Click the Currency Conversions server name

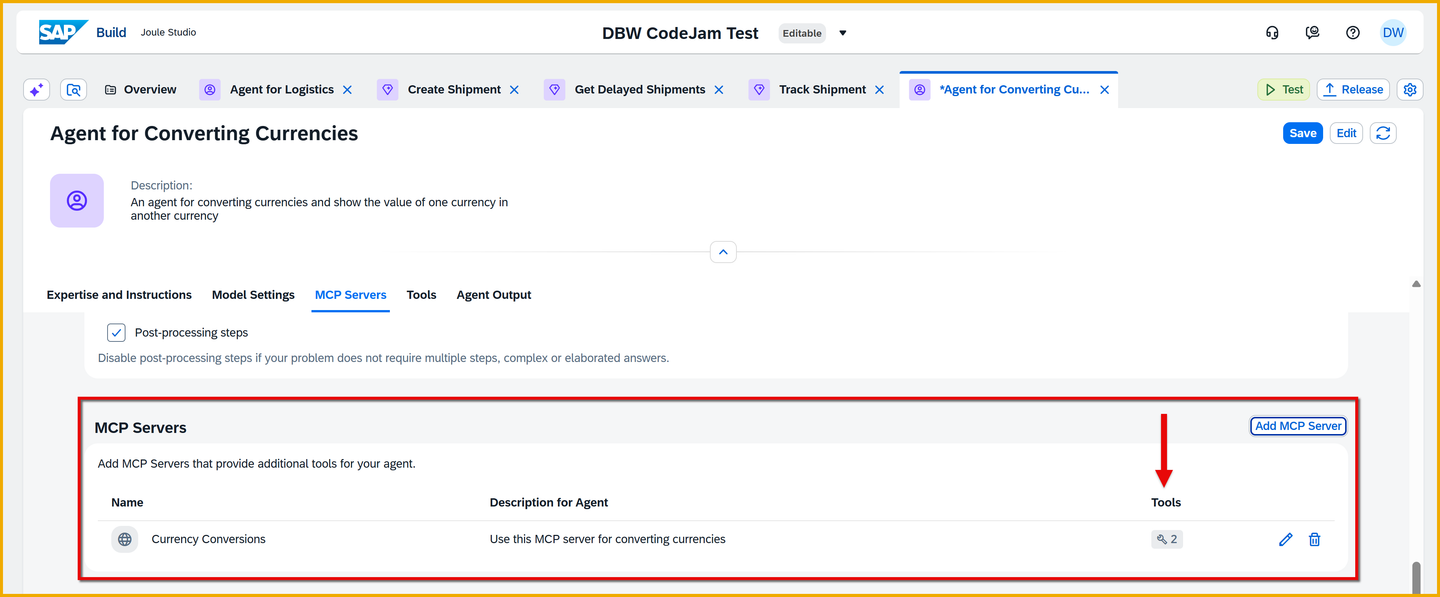[x=209, y=540]
